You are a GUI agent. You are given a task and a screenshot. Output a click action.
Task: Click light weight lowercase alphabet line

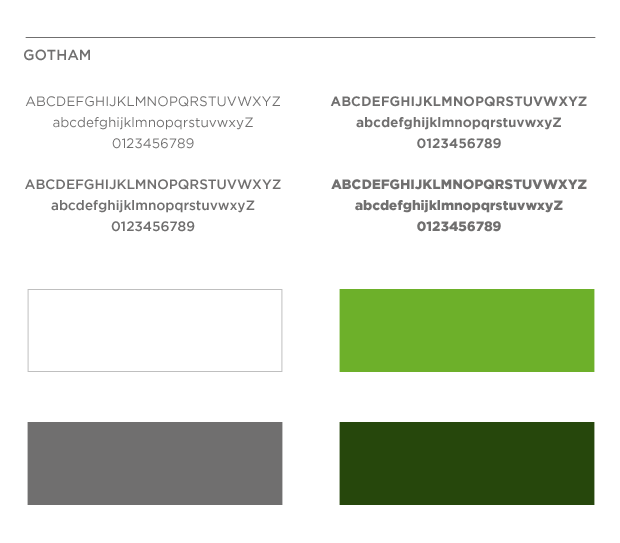pyautogui.click(x=153, y=123)
